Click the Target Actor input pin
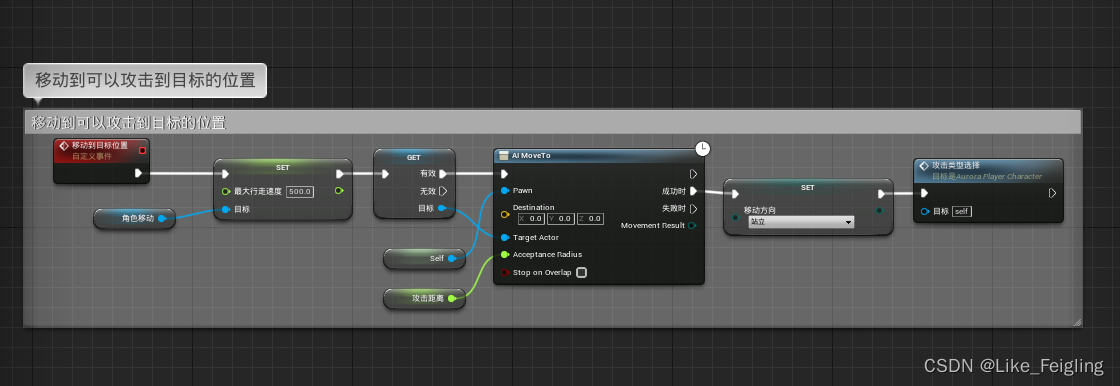This screenshot has width=1120, height=386. (x=505, y=237)
